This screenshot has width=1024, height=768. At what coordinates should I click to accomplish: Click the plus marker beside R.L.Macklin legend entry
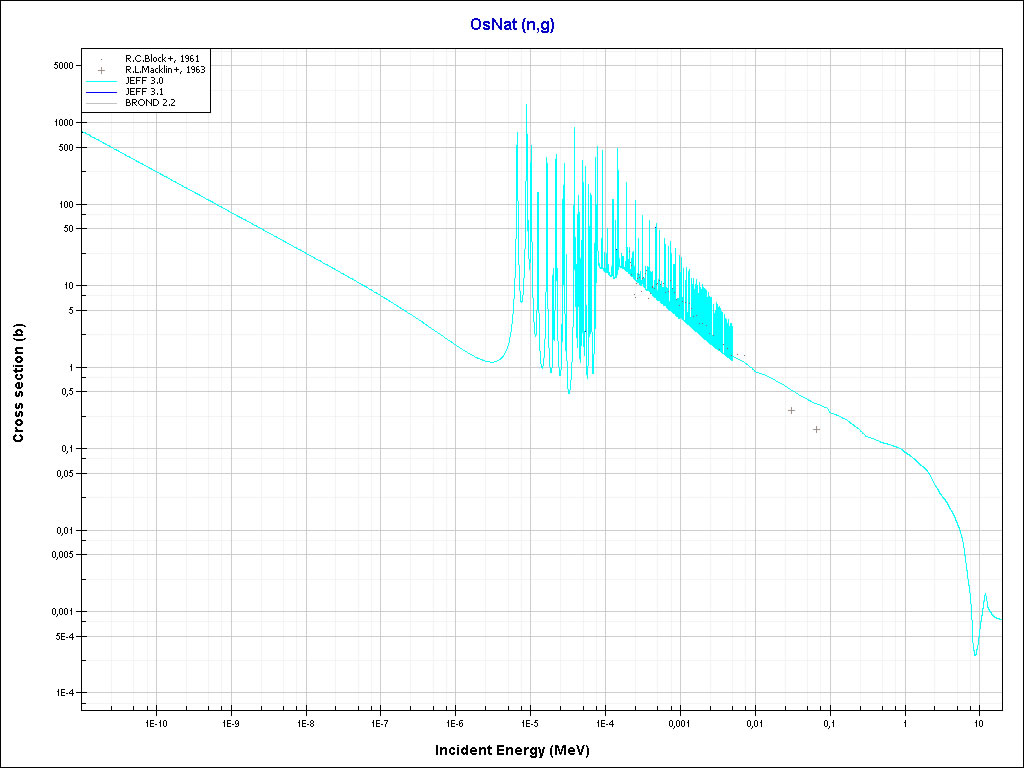tap(101, 70)
